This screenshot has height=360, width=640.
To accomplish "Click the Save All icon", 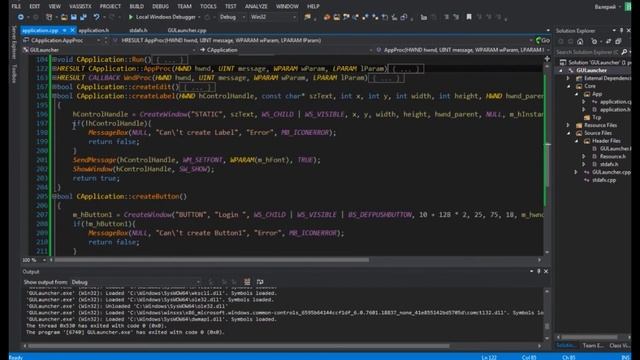I will click(x=83, y=17).
